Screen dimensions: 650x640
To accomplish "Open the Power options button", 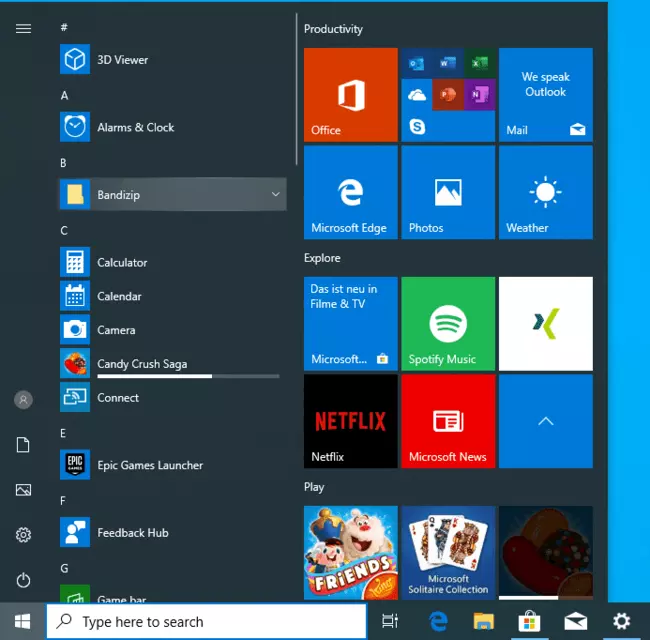I will pos(23,580).
